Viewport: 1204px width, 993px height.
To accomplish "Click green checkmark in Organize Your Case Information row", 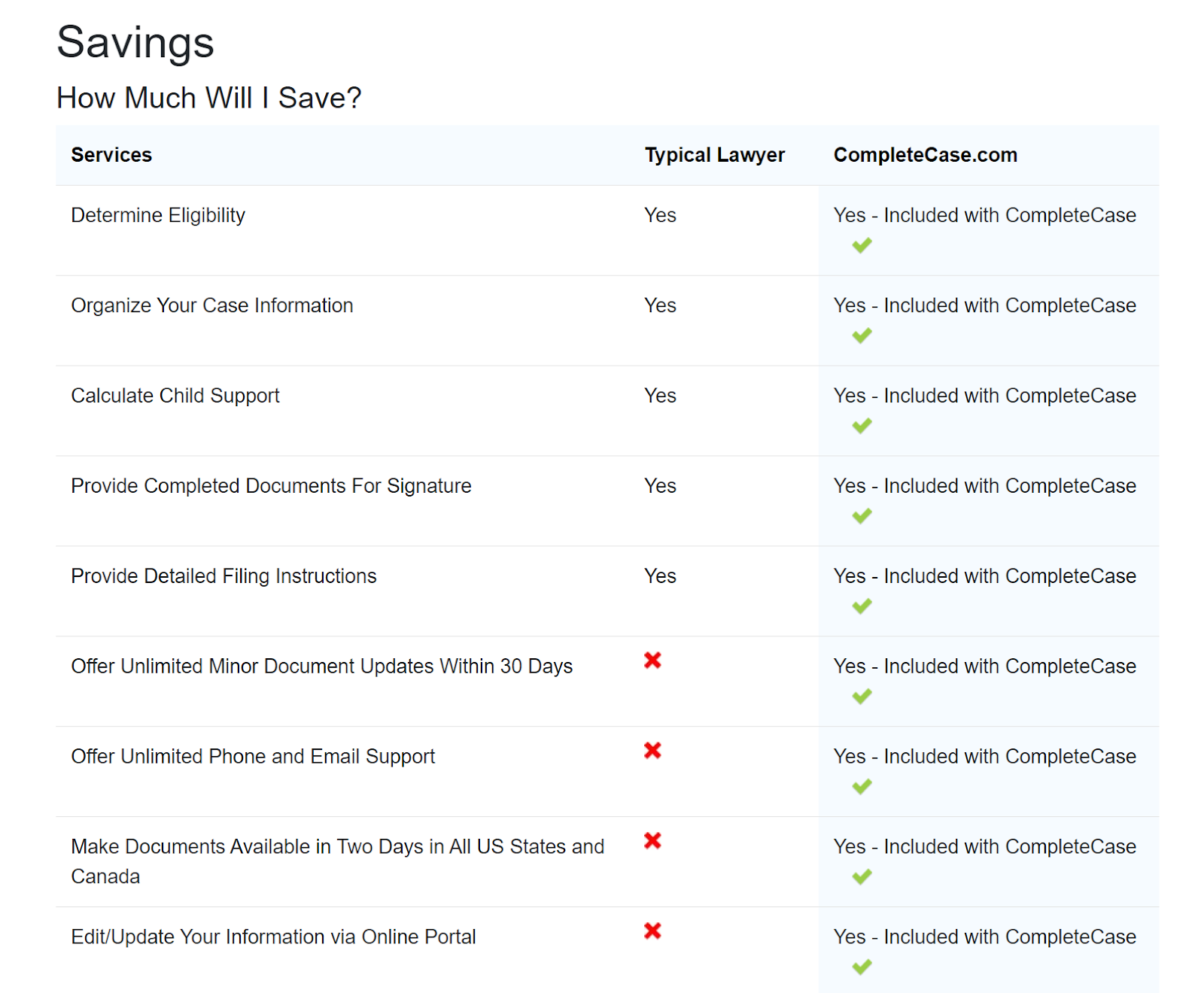I will (862, 336).
